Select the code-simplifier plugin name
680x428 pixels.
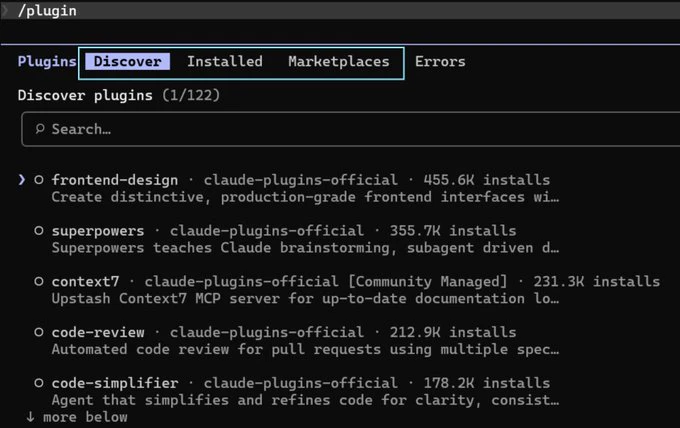click(x=115, y=383)
